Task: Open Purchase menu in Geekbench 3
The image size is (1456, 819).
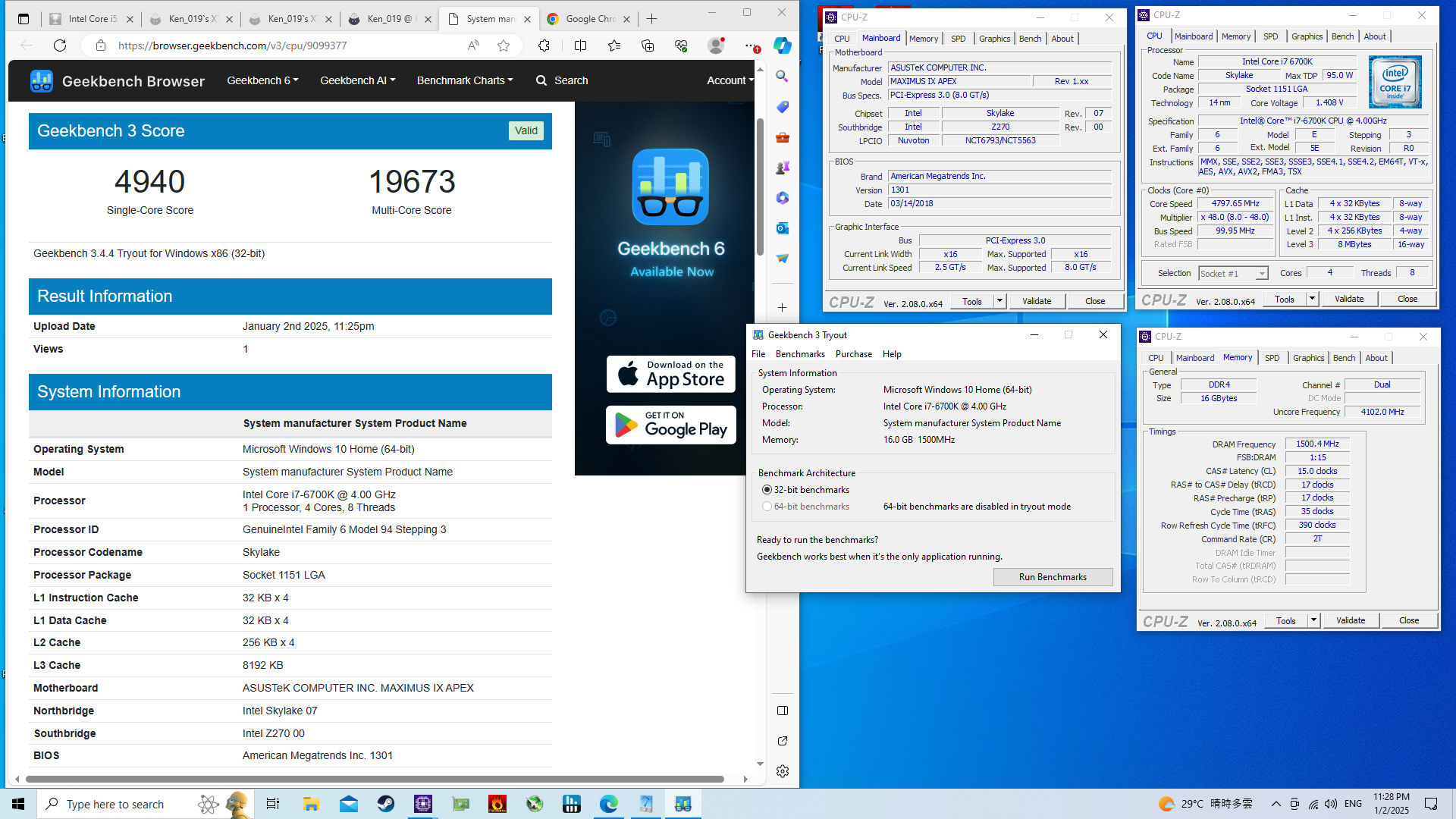Action: pyautogui.click(x=854, y=354)
